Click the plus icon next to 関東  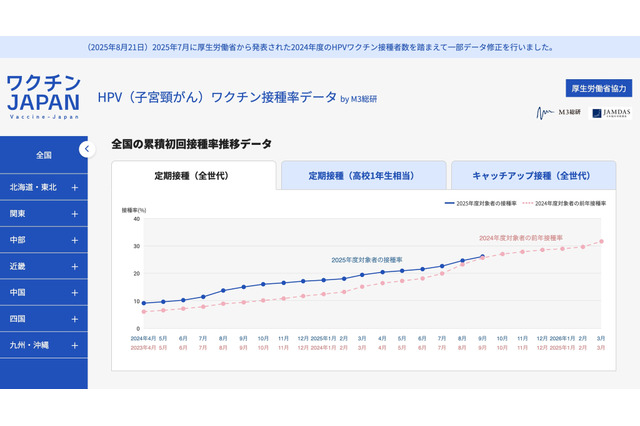tap(75, 214)
